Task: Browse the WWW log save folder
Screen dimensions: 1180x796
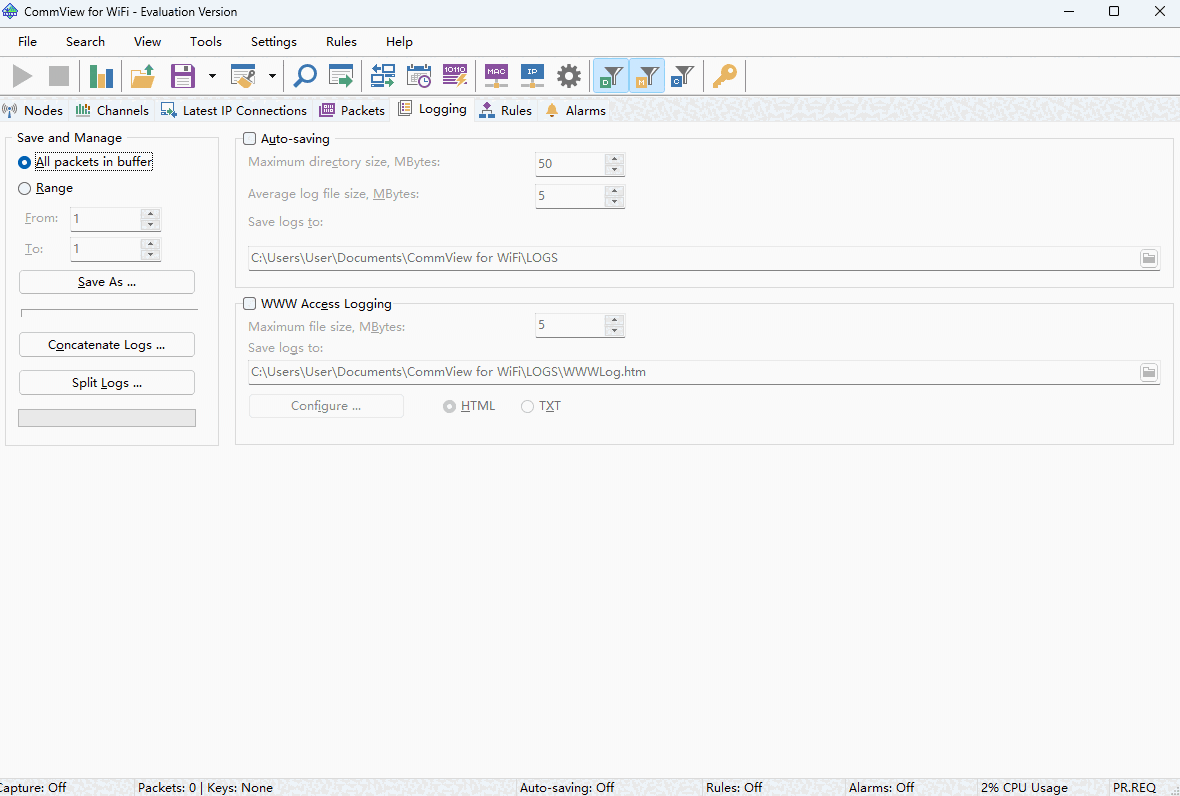Action: pos(1148,371)
